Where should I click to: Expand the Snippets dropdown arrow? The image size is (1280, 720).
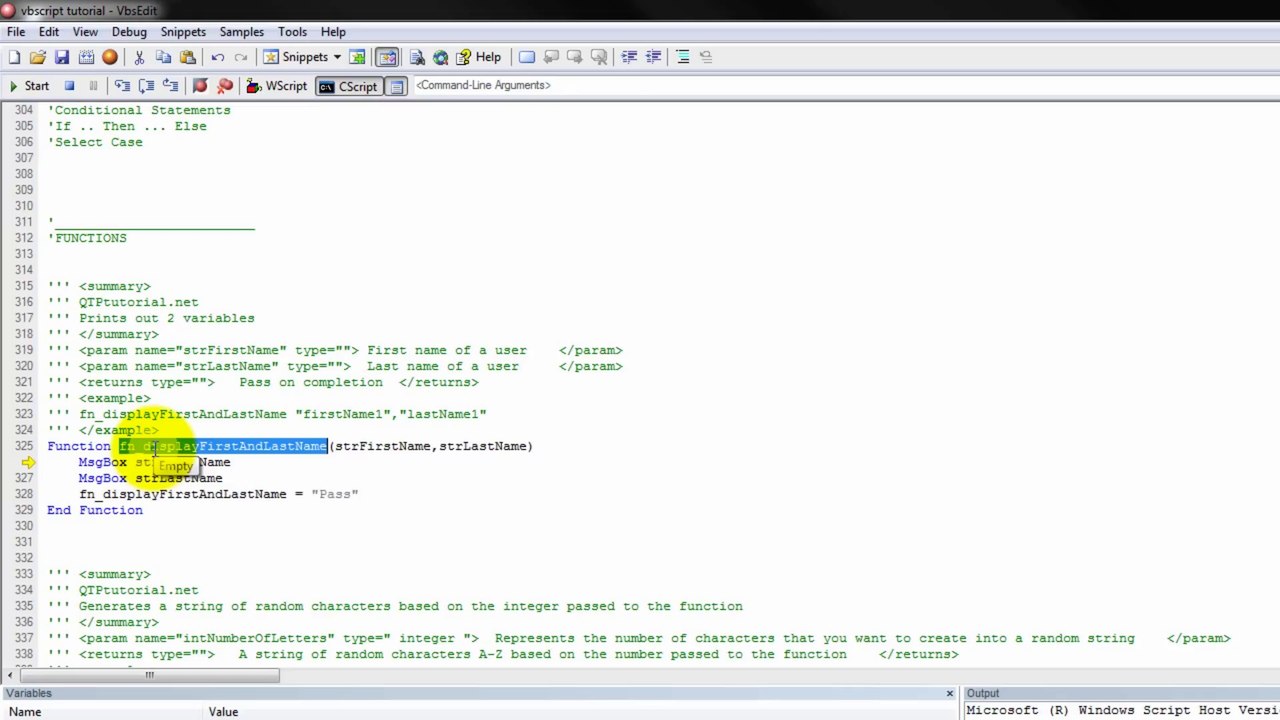(337, 57)
